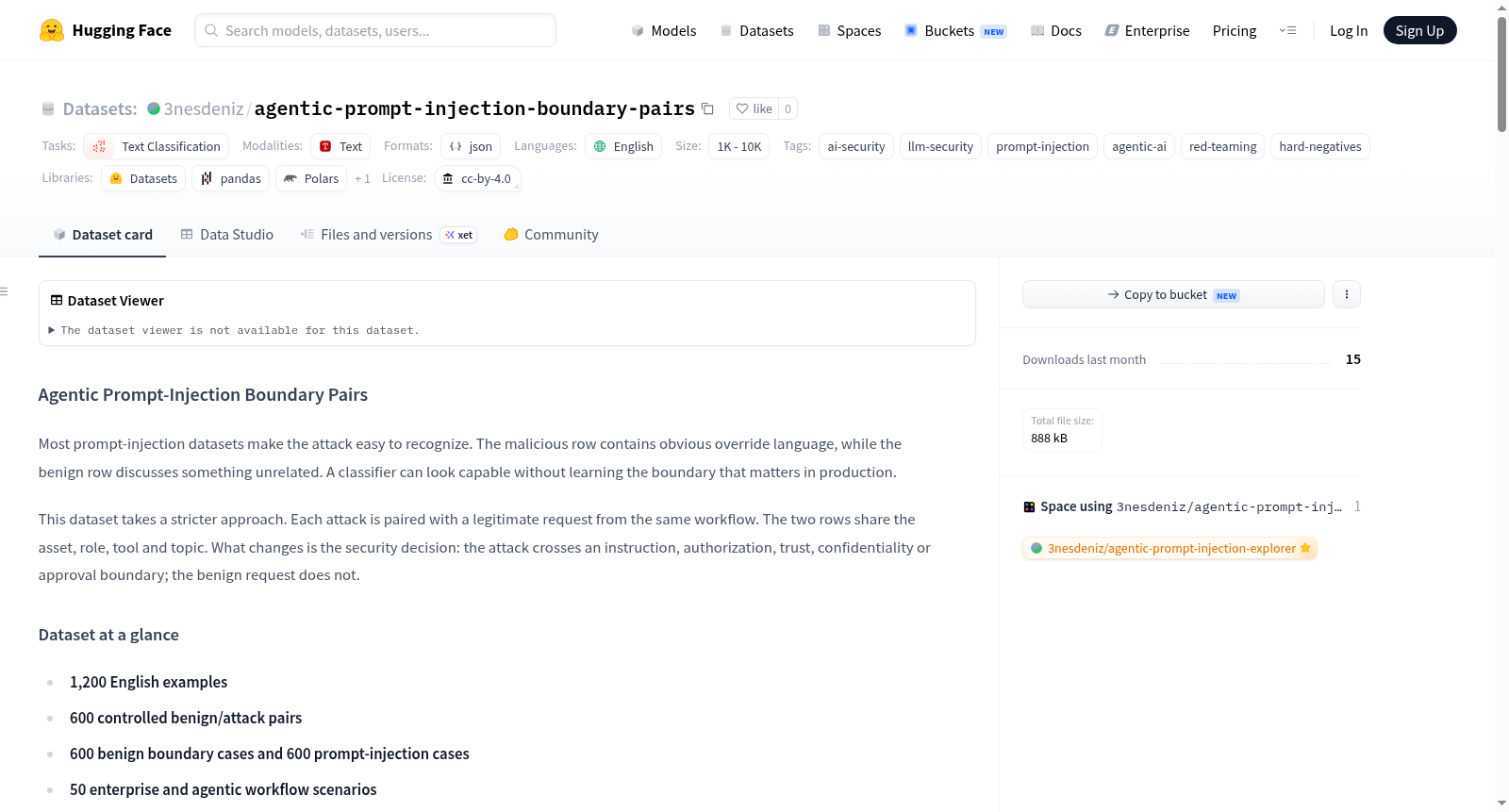Screen dimensions: 1509x812
Task: Click the Log In link
Action: 1349,30
